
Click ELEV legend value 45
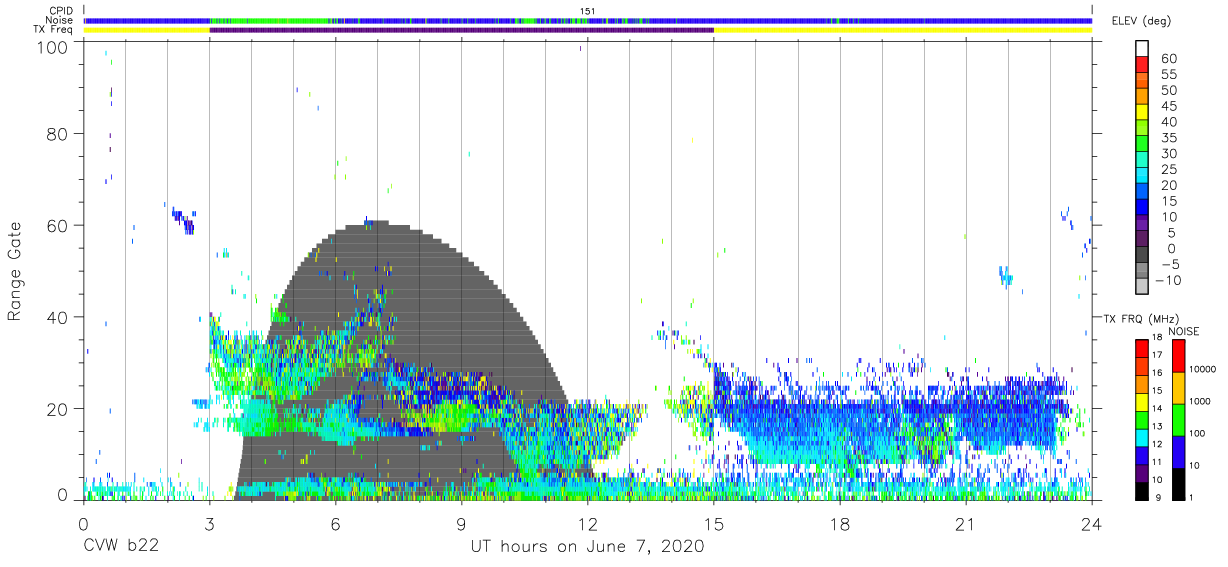[1168, 107]
